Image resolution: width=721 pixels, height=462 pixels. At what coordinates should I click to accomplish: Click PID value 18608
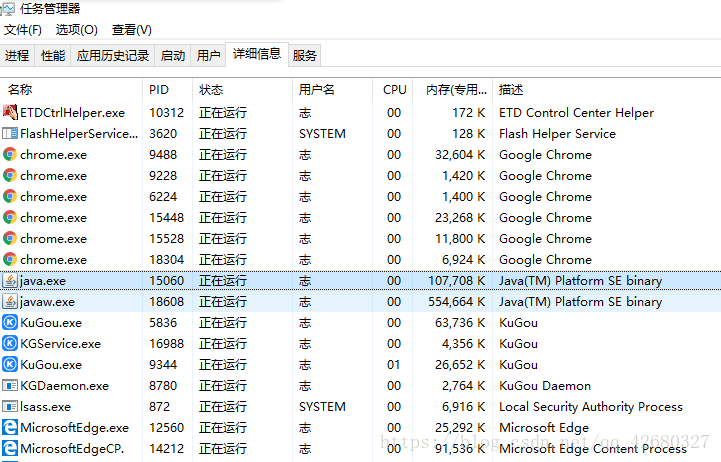166,302
